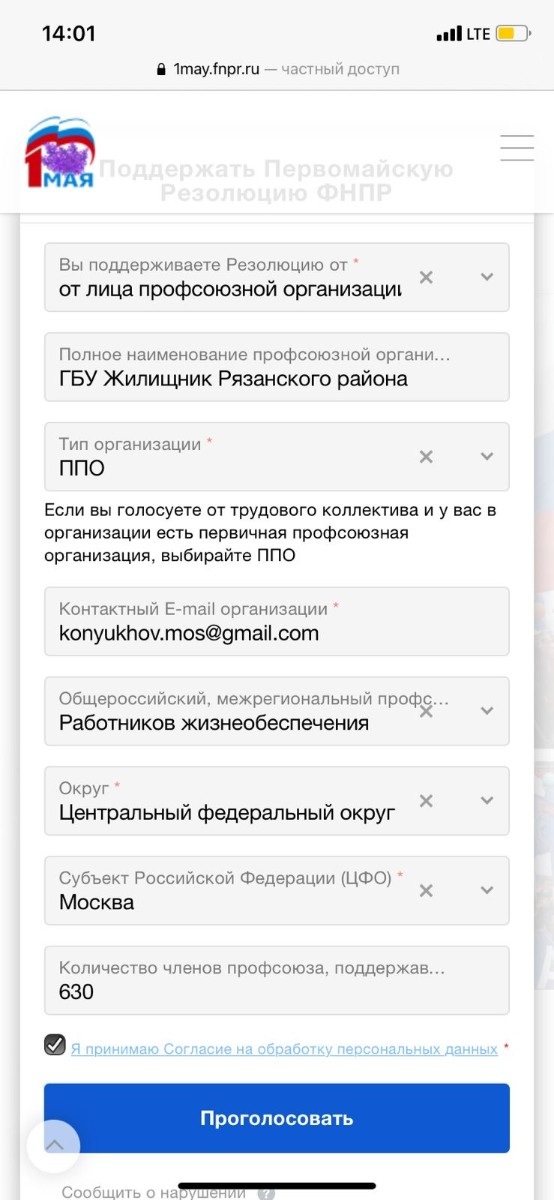
Task: Tap the round scroll-to-top arrow button
Action: (x=53, y=1146)
